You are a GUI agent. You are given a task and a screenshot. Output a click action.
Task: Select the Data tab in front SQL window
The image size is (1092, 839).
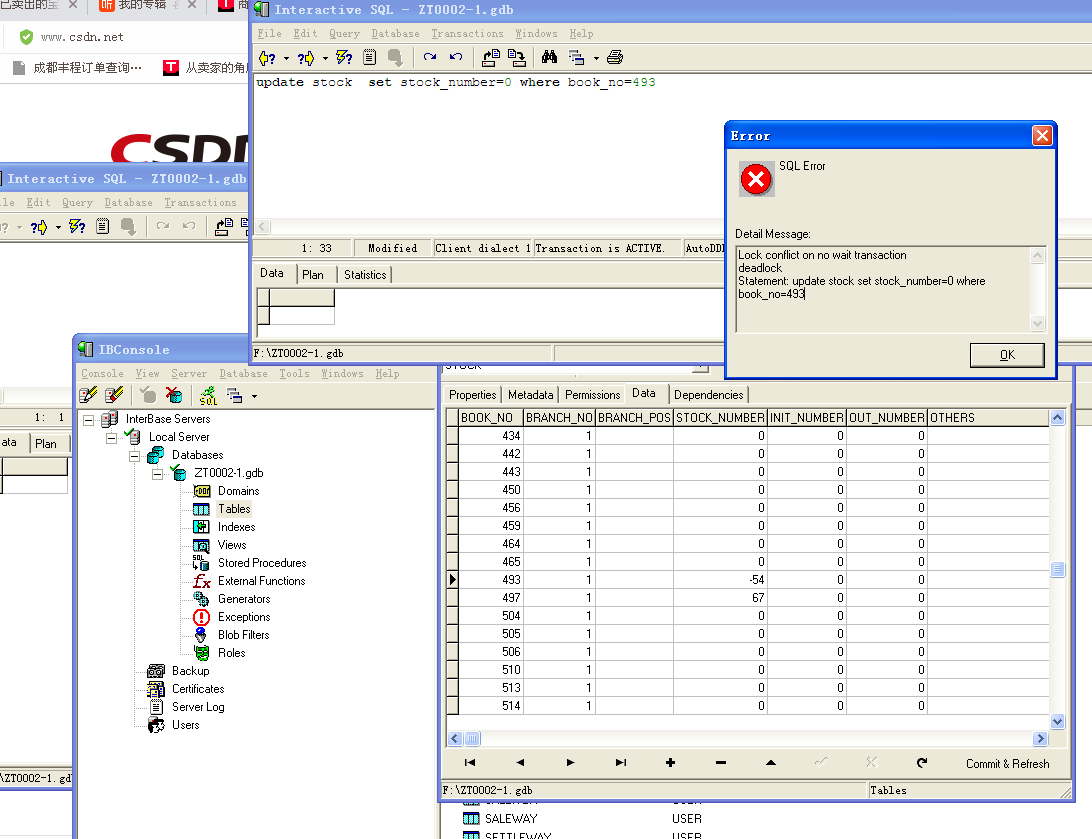(x=272, y=273)
